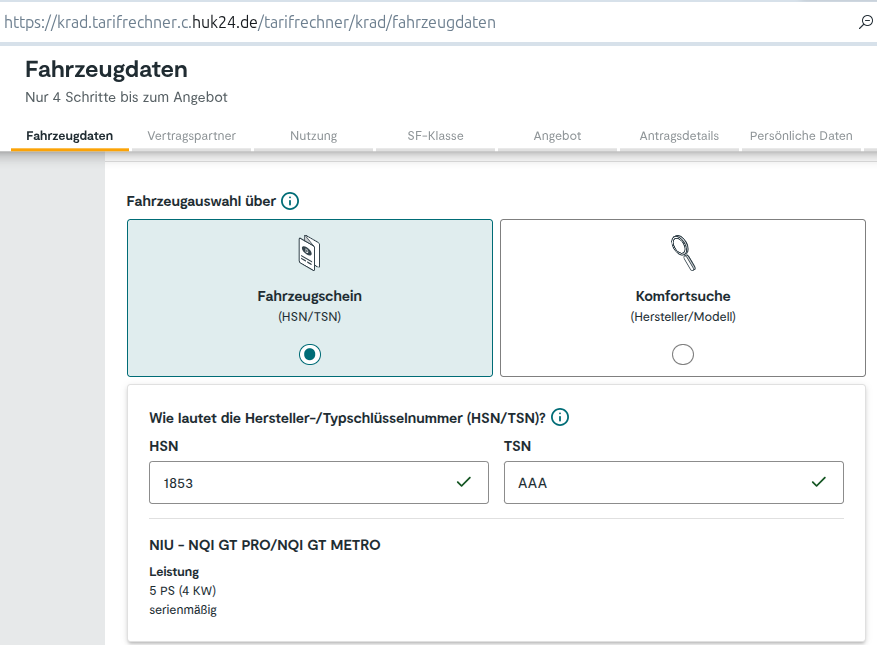This screenshot has width=877, height=645.
Task: Go to the Vertragspartner step
Action: (x=191, y=136)
